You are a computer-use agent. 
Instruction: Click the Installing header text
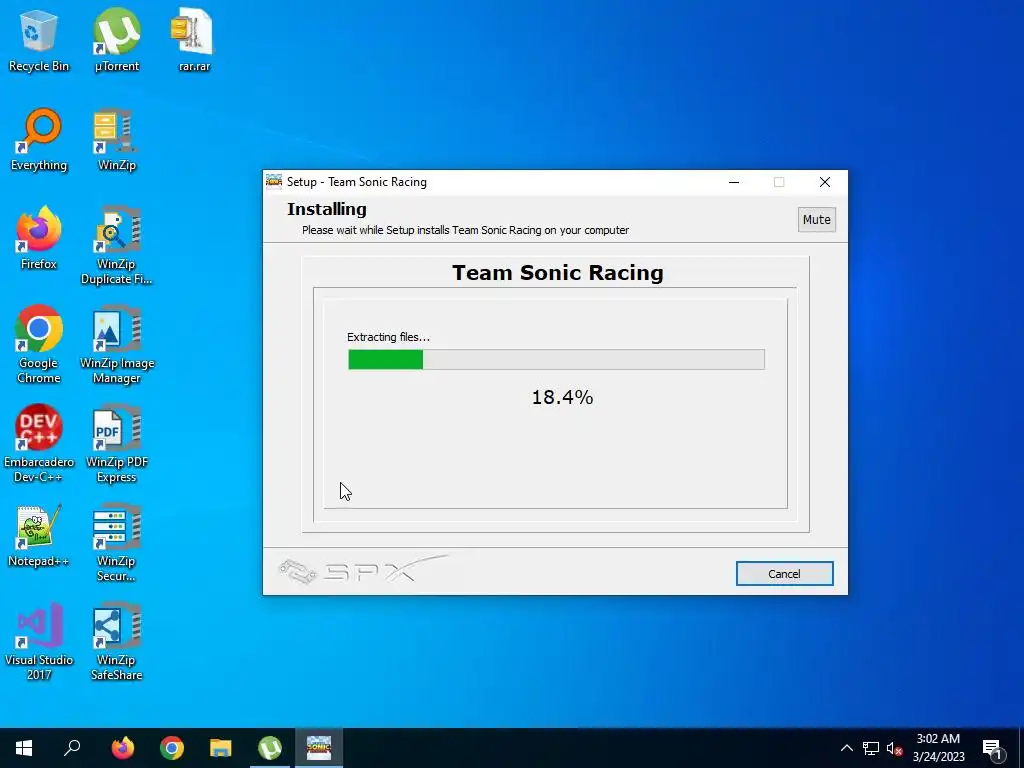[327, 209]
